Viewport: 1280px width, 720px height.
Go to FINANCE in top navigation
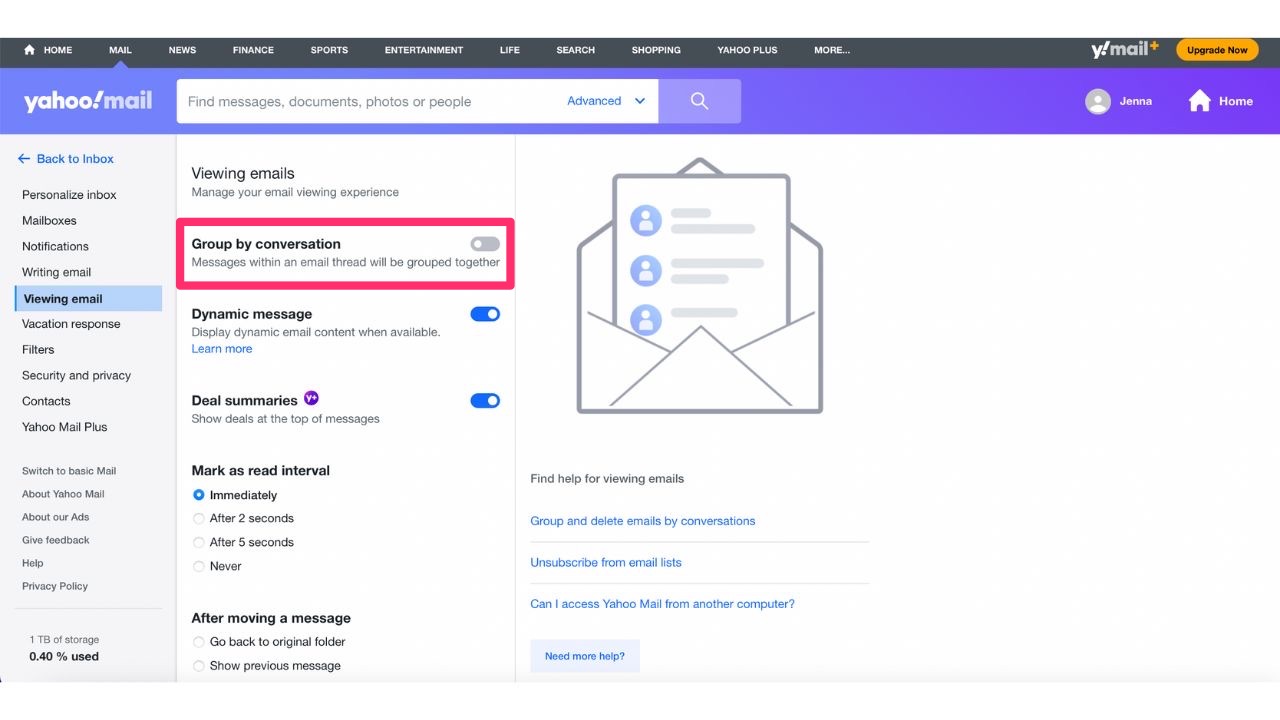coord(253,50)
